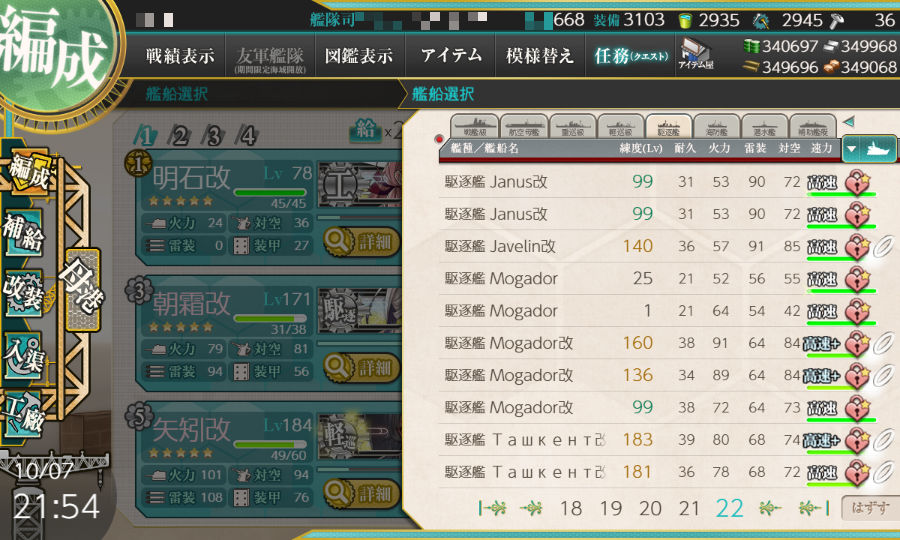Open the 改装 remodel sidebar icon
900x540 pixels.
click(24, 292)
